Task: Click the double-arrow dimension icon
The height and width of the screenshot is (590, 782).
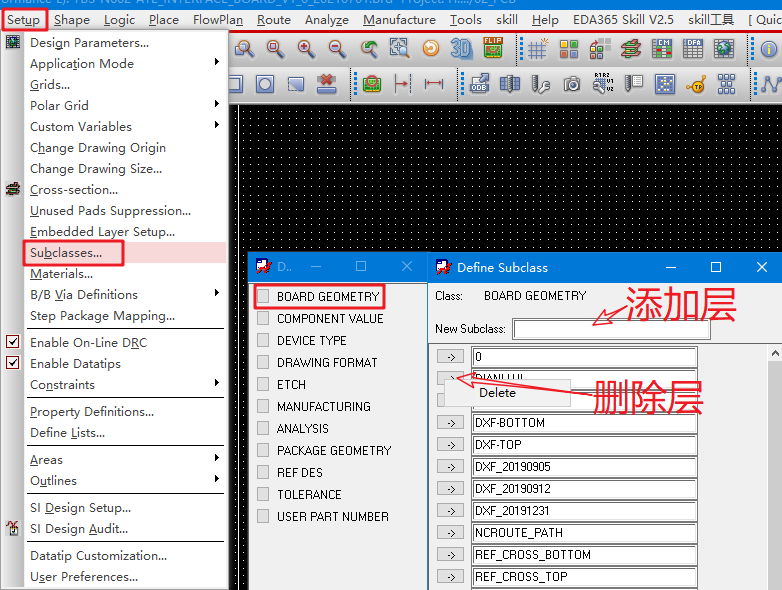Action: 434,84
